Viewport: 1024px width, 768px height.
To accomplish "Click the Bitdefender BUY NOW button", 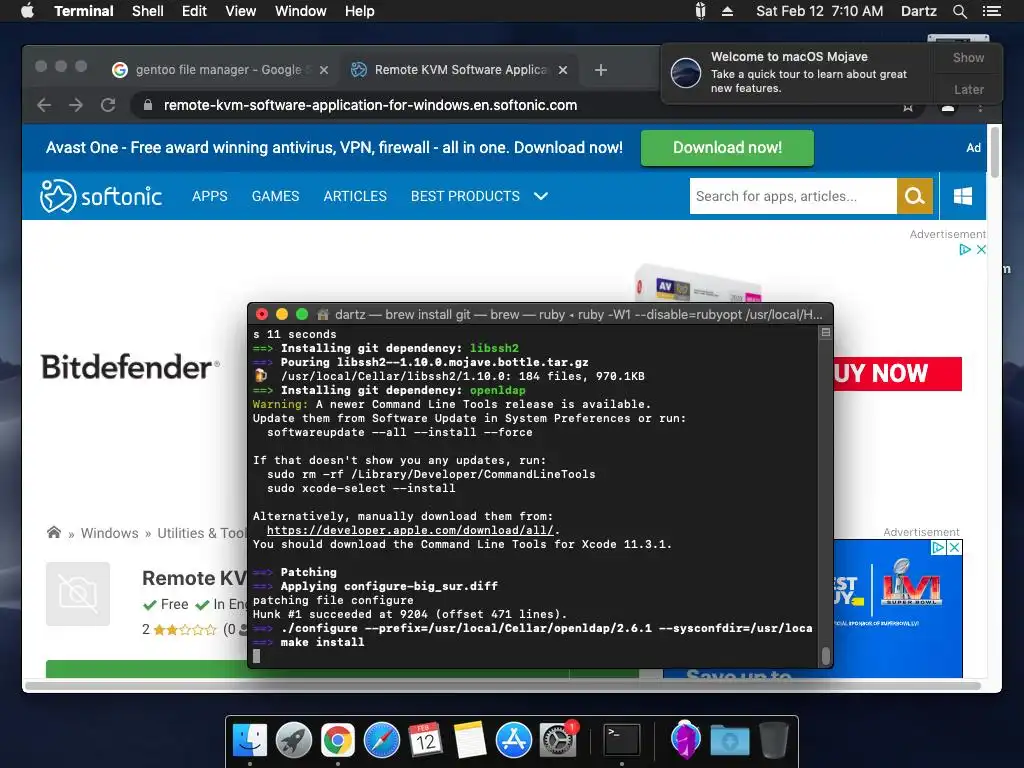I will tap(897, 374).
